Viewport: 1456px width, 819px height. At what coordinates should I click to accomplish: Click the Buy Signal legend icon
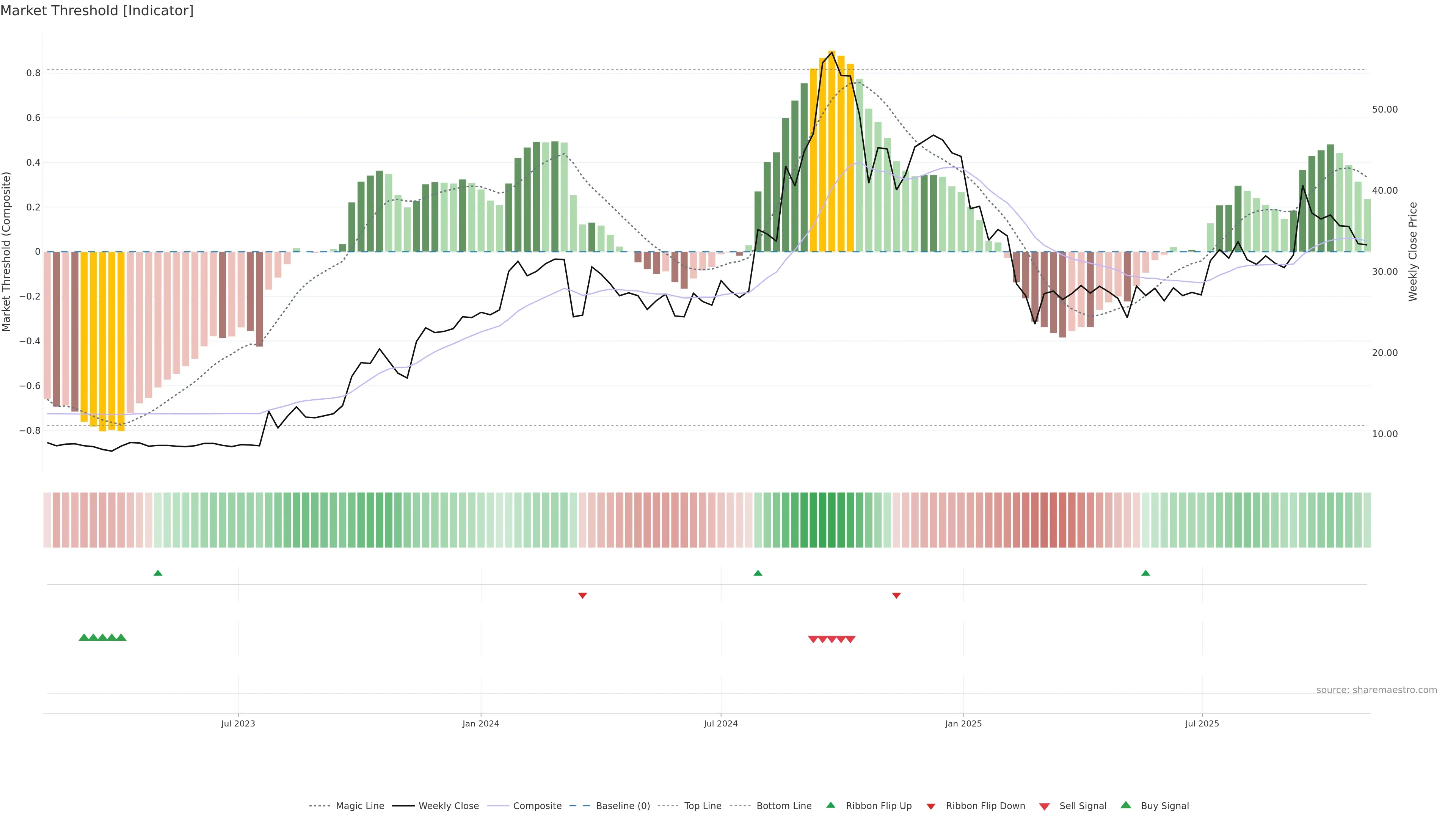coord(1126,805)
